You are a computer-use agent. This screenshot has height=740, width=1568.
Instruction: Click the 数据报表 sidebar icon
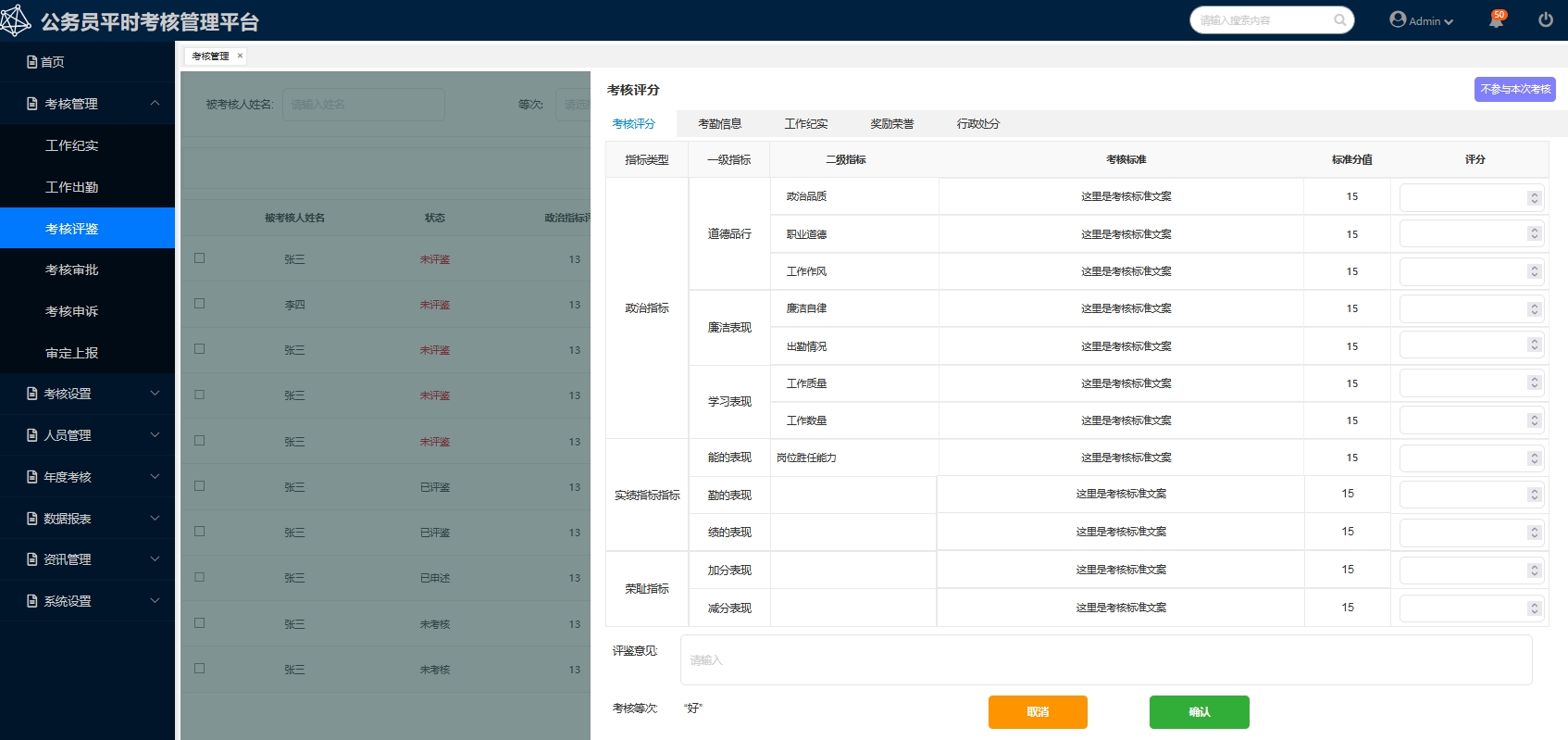coord(32,519)
